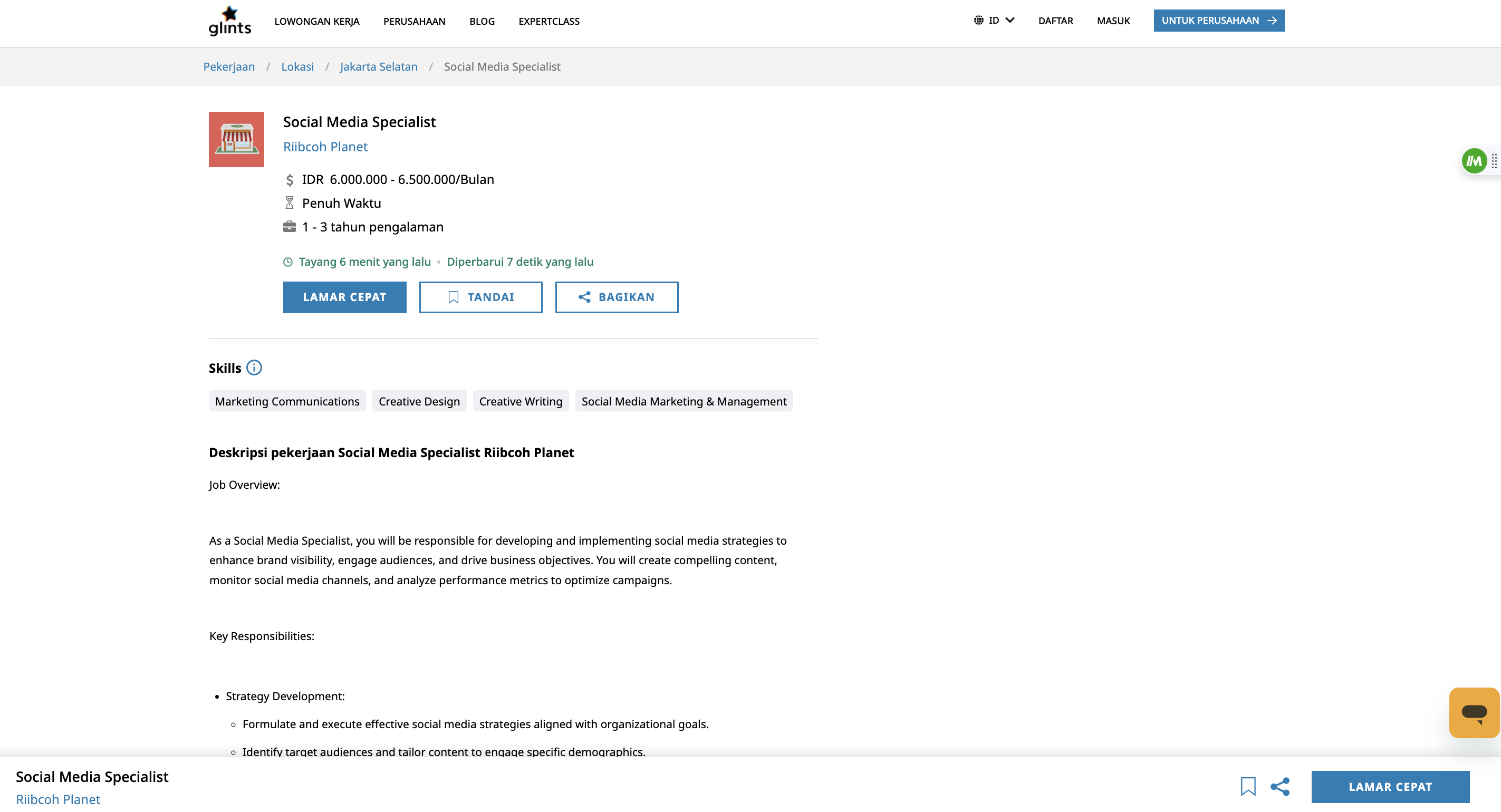Image resolution: width=1501 pixels, height=812 pixels.
Task: Expand the ID language dropdown chevron
Action: click(x=1010, y=21)
